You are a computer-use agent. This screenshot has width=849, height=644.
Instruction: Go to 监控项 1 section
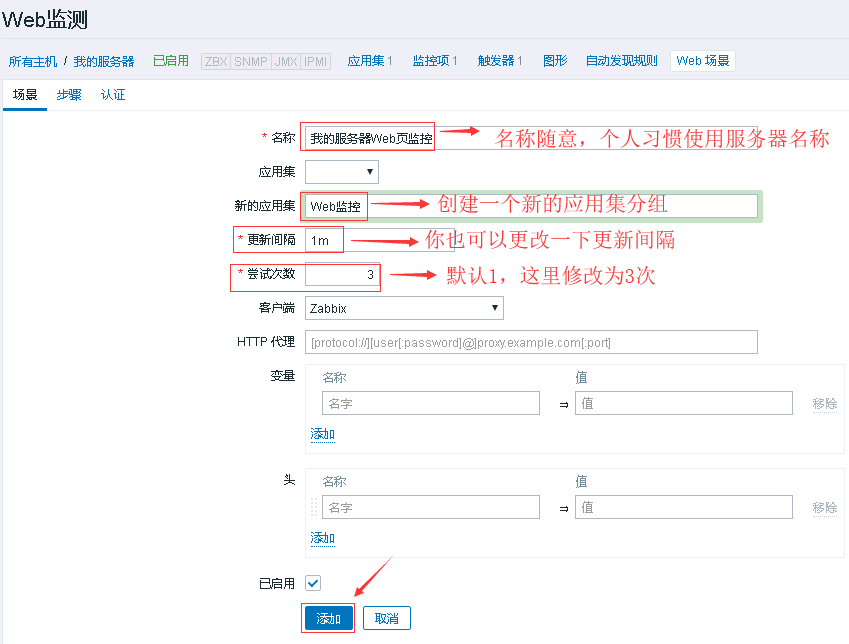pyautogui.click(x=435, y=61)
